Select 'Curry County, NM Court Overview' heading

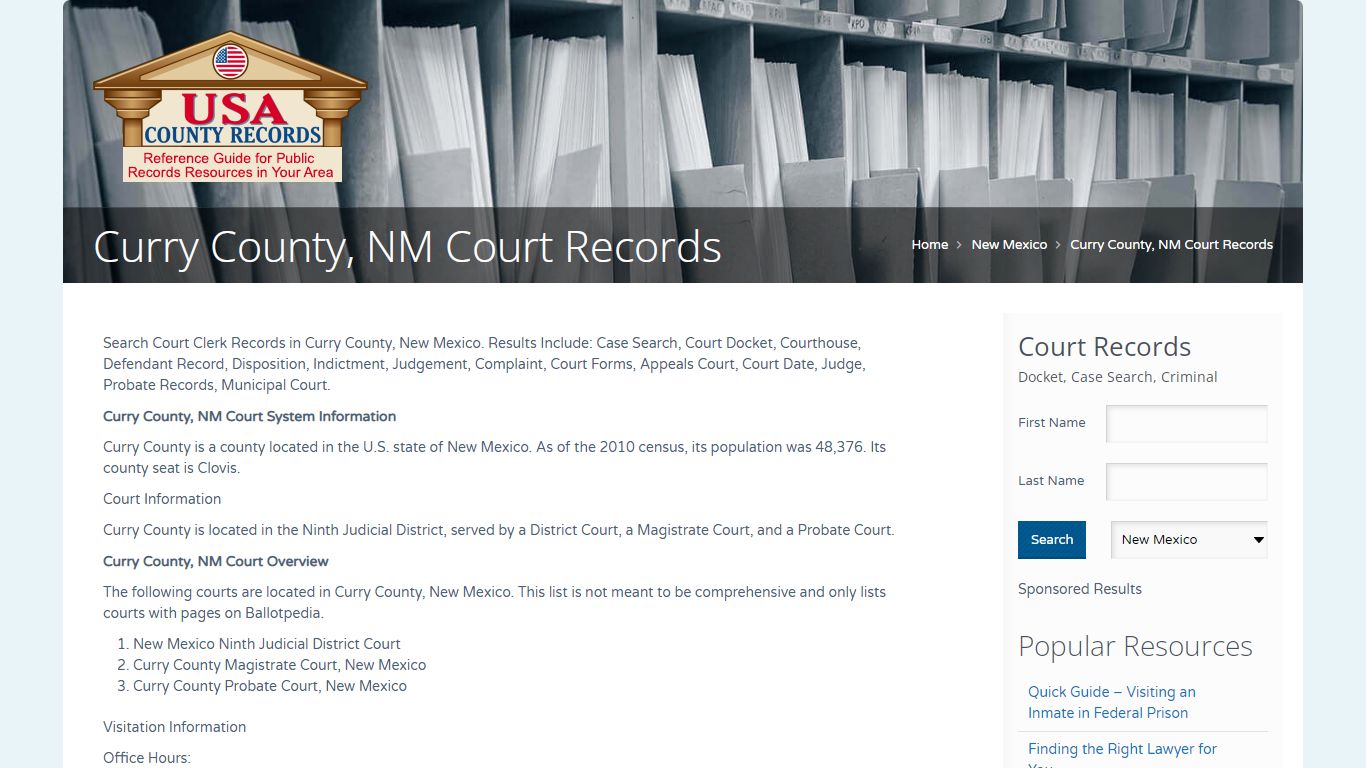pos(216,561)
